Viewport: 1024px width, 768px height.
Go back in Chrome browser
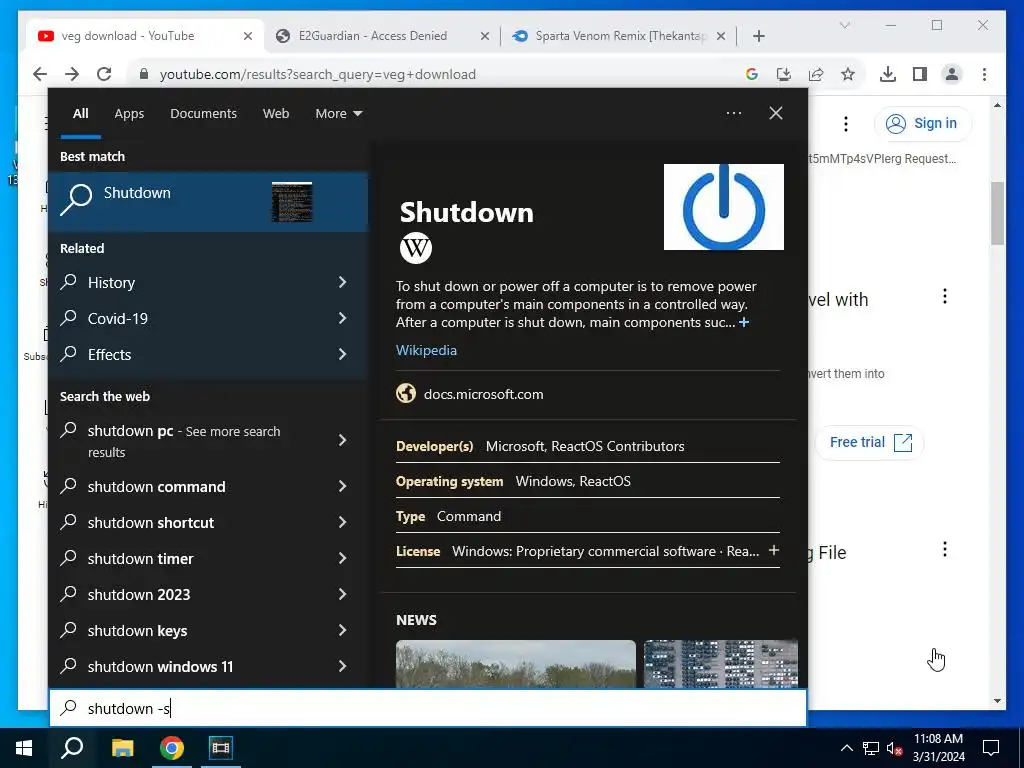click(x=40, y=74)
